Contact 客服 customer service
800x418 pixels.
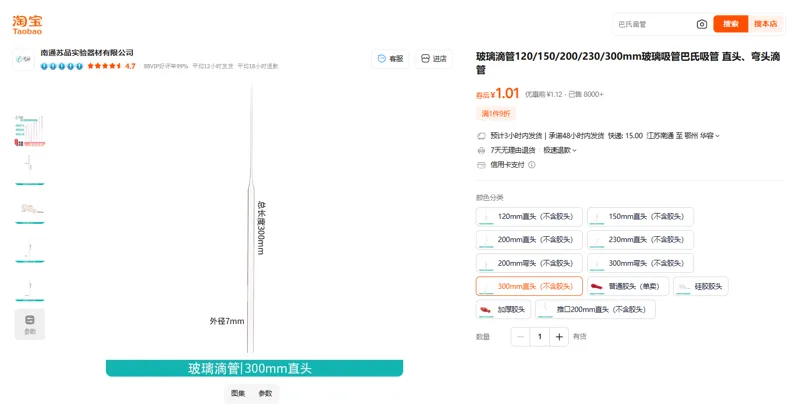tap(390, 59)
